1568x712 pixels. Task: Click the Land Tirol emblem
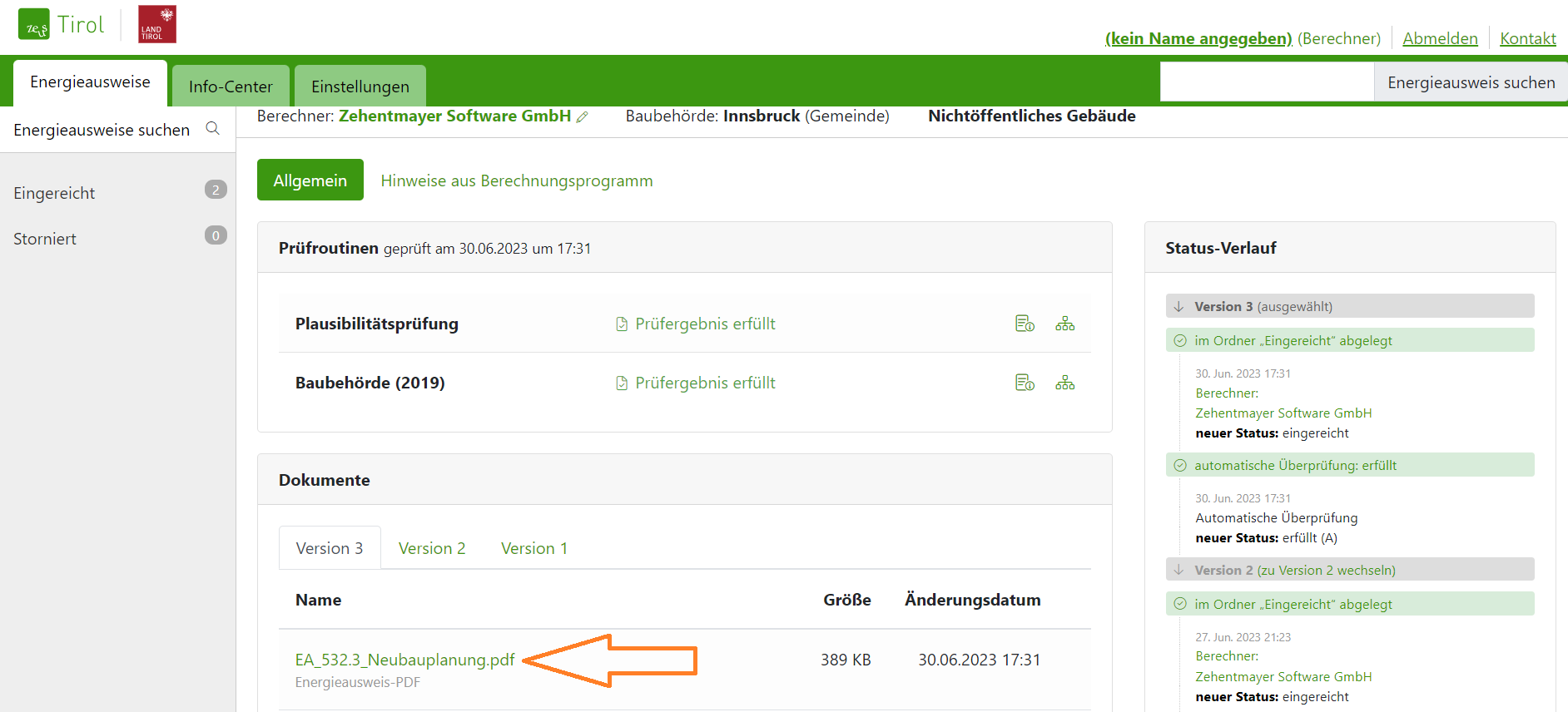pyautogui.click(x=157, y=24)
